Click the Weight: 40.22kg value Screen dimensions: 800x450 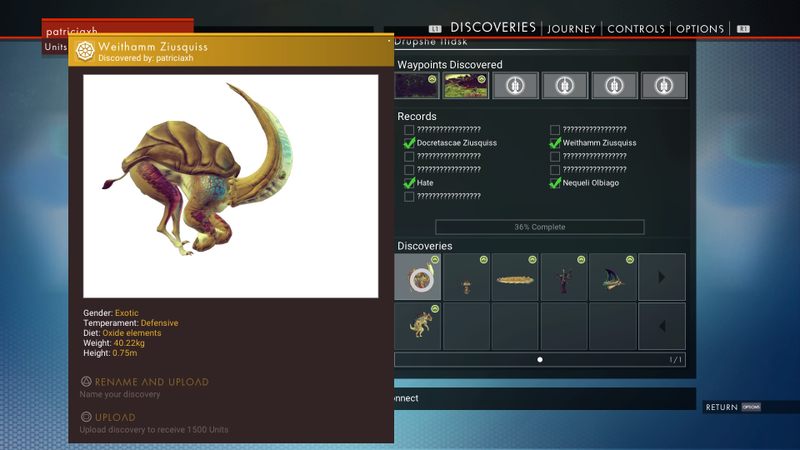tap(129, 343)
